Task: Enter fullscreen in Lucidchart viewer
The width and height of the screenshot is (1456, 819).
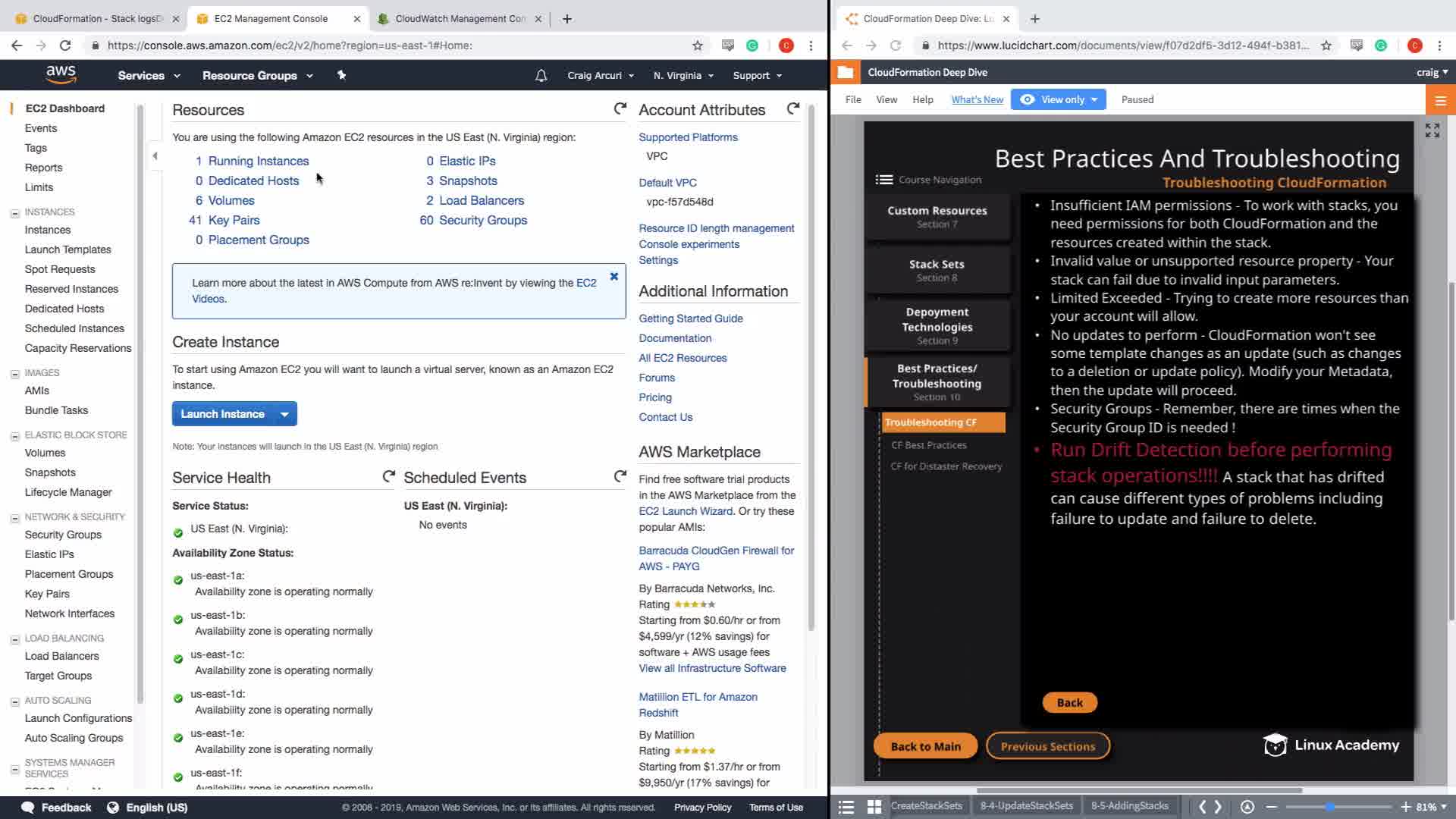Action: click(x=1432, y=131)
